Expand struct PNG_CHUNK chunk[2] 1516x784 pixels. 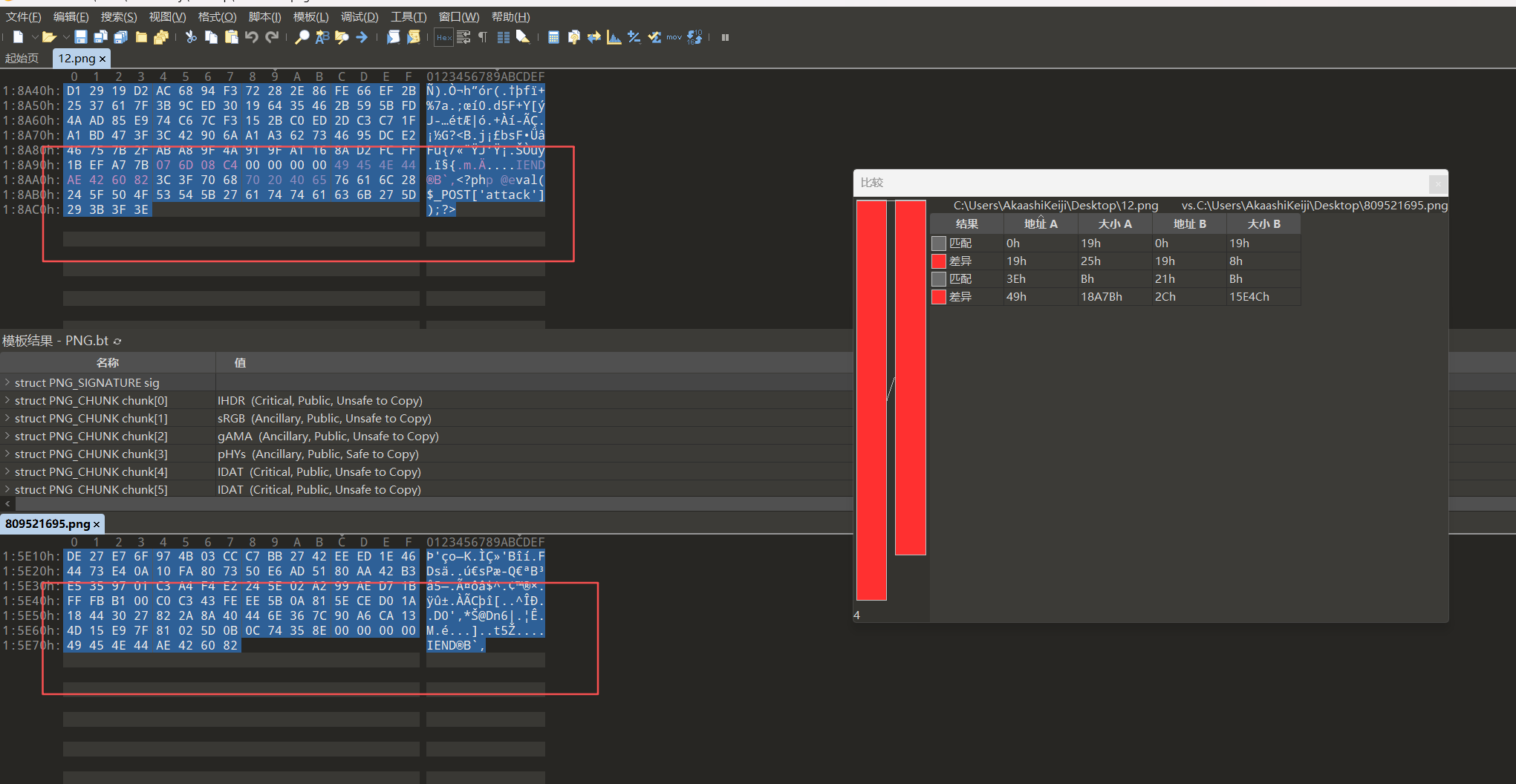point(7,436)
